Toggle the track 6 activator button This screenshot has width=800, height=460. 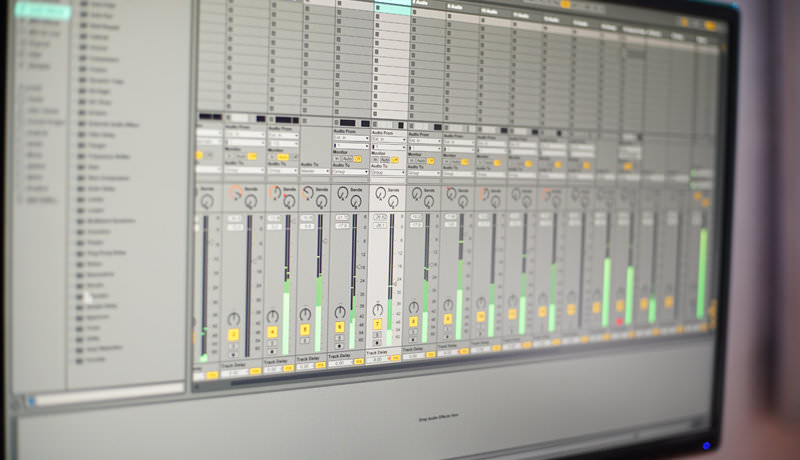click(x=340, y=327)
